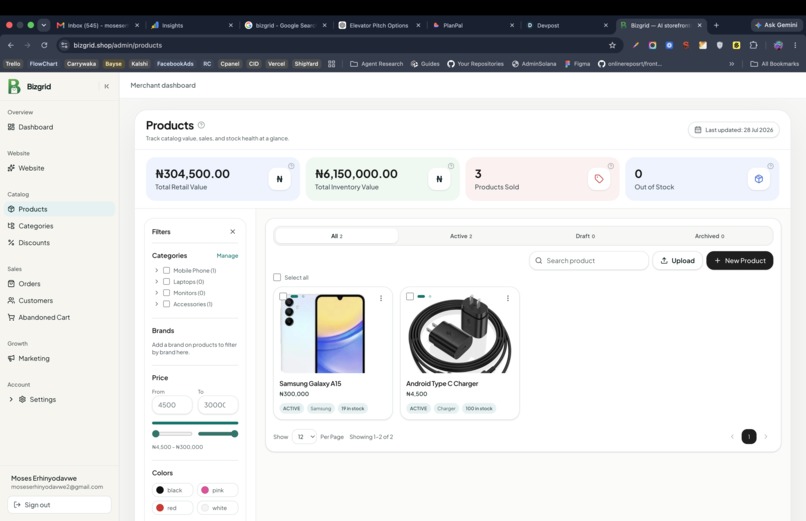
Task: Click info icon on Out of Stock card
Action: 771,166
